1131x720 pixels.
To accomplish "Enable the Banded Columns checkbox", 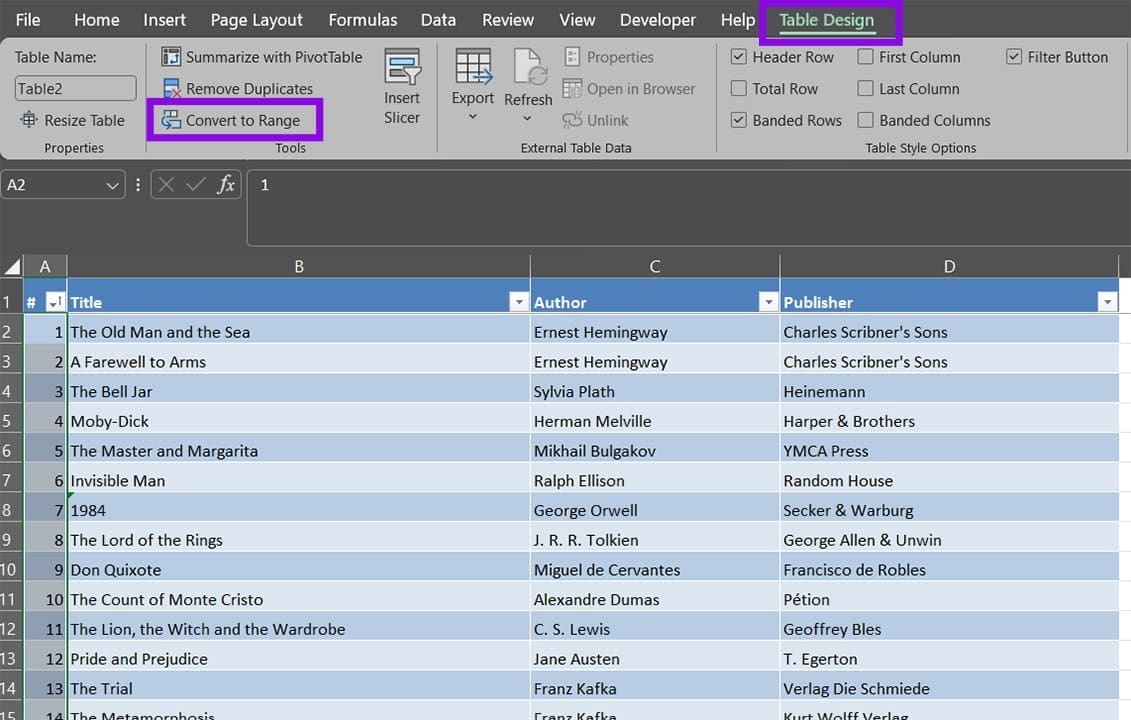I will [x=866, y=120].
